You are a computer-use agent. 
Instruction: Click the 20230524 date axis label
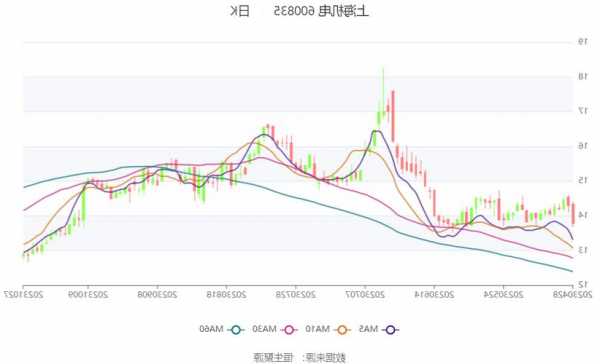(x=503, y=294)
